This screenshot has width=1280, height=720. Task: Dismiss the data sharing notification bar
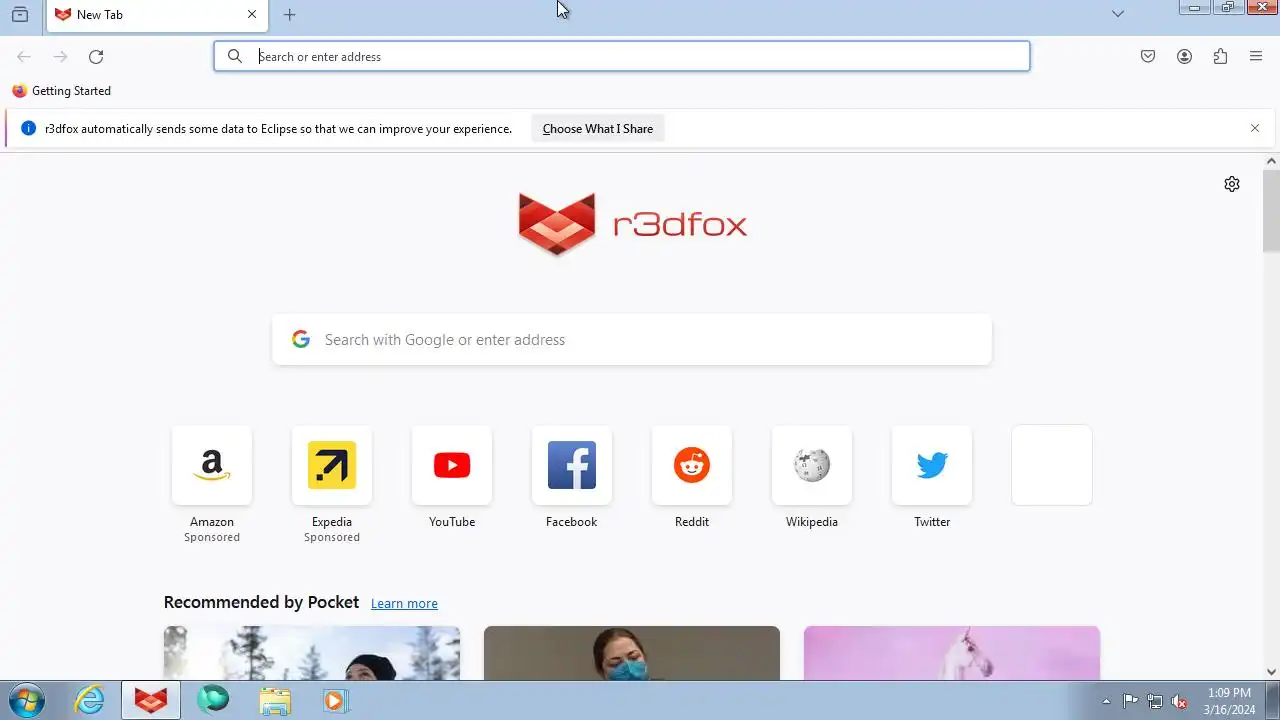[x=1255, y=128]
